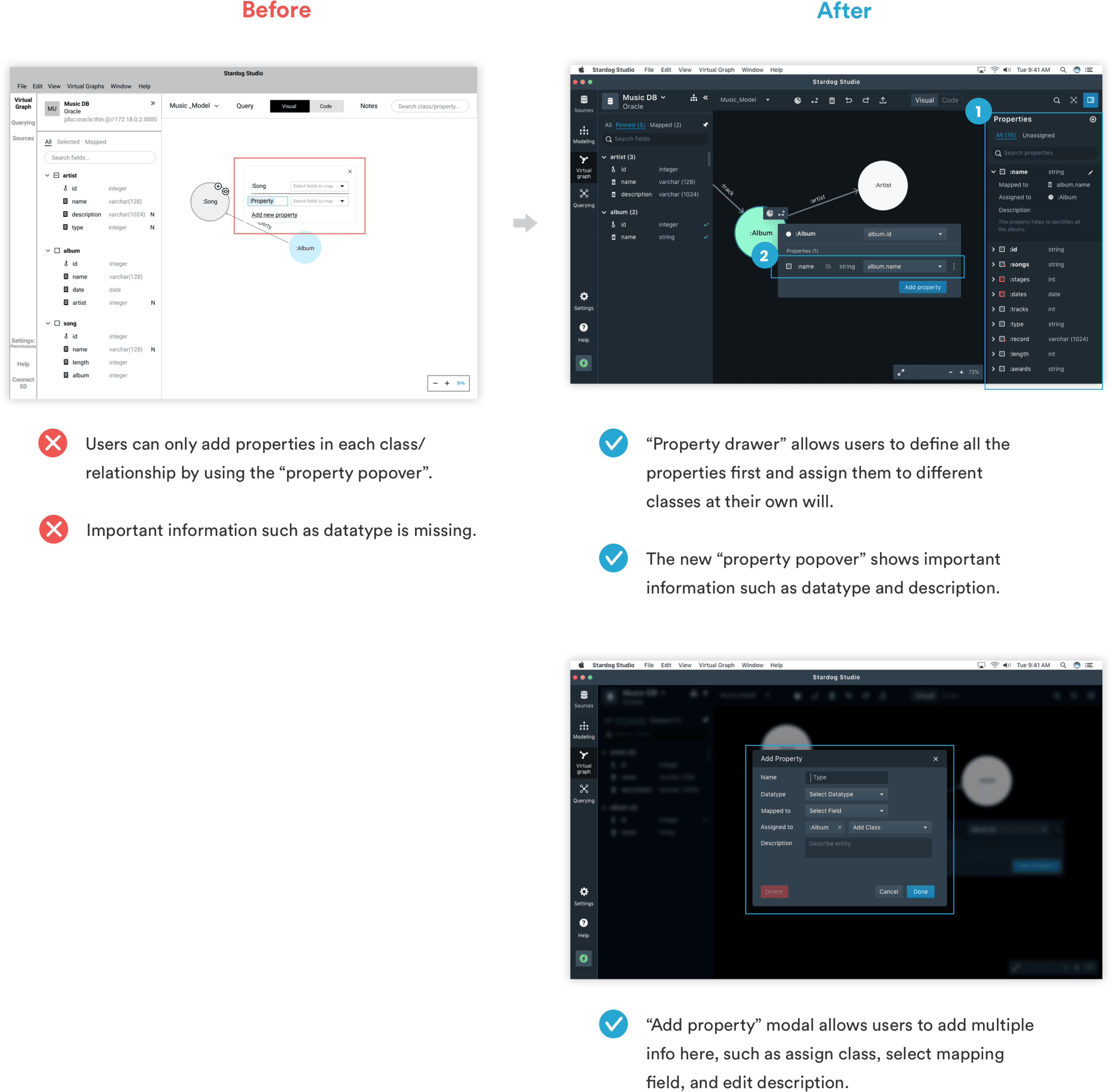Click the blue Add property button
This screenshot has width=1112, height=1092.
922,287
